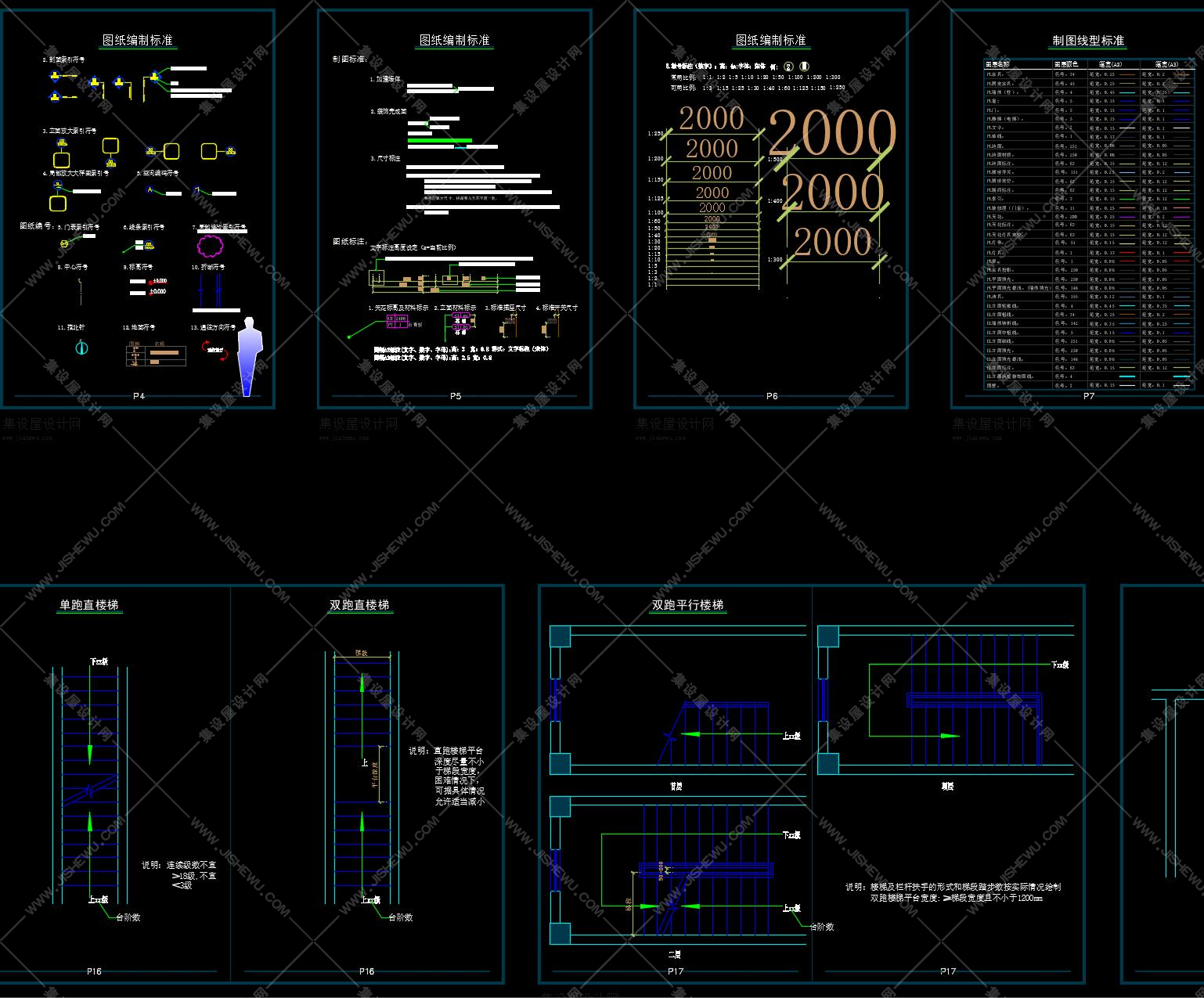
Task: Click the 双跑直楼梯 heading
Action: [359, 605]
